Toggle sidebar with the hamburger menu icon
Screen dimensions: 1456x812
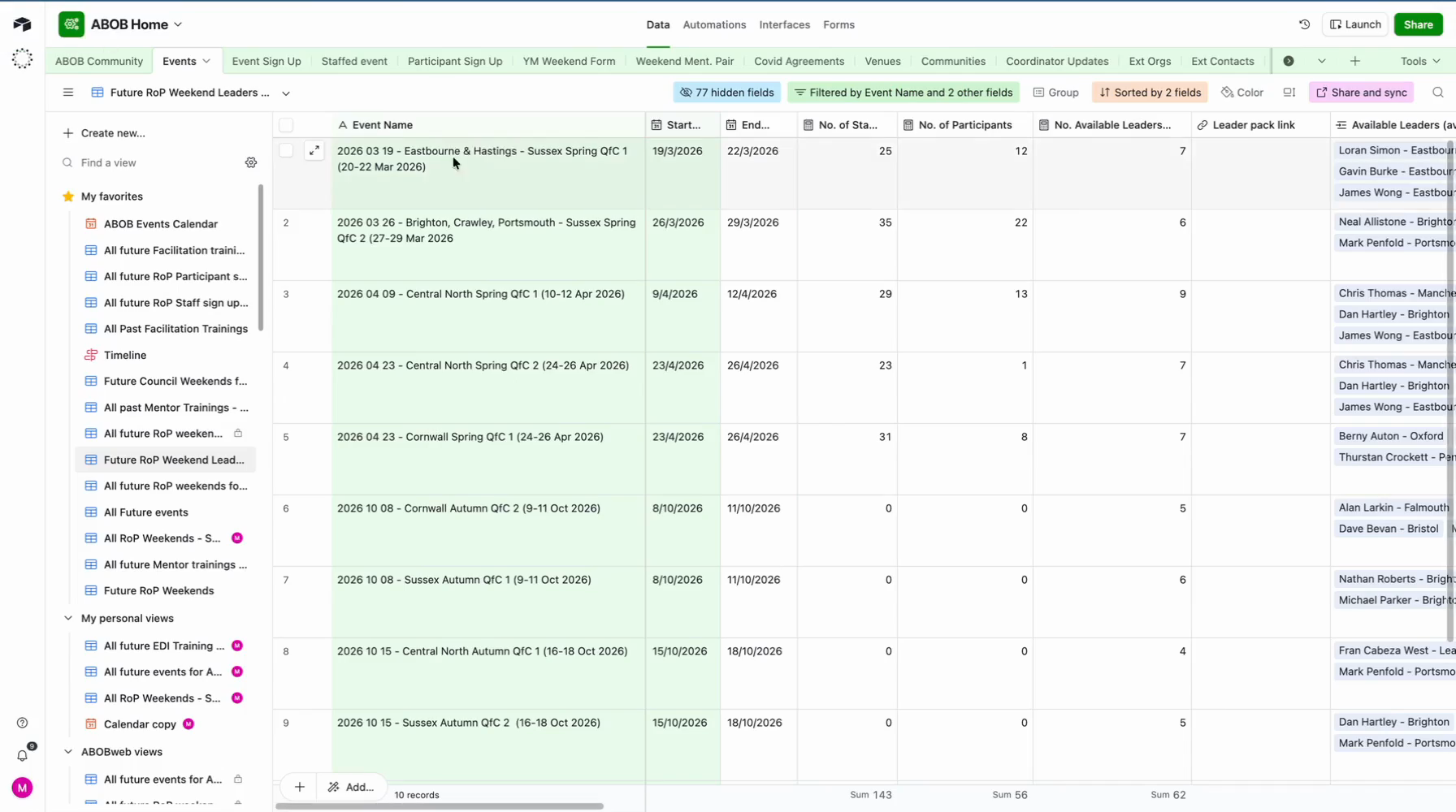tap(68, 93)
